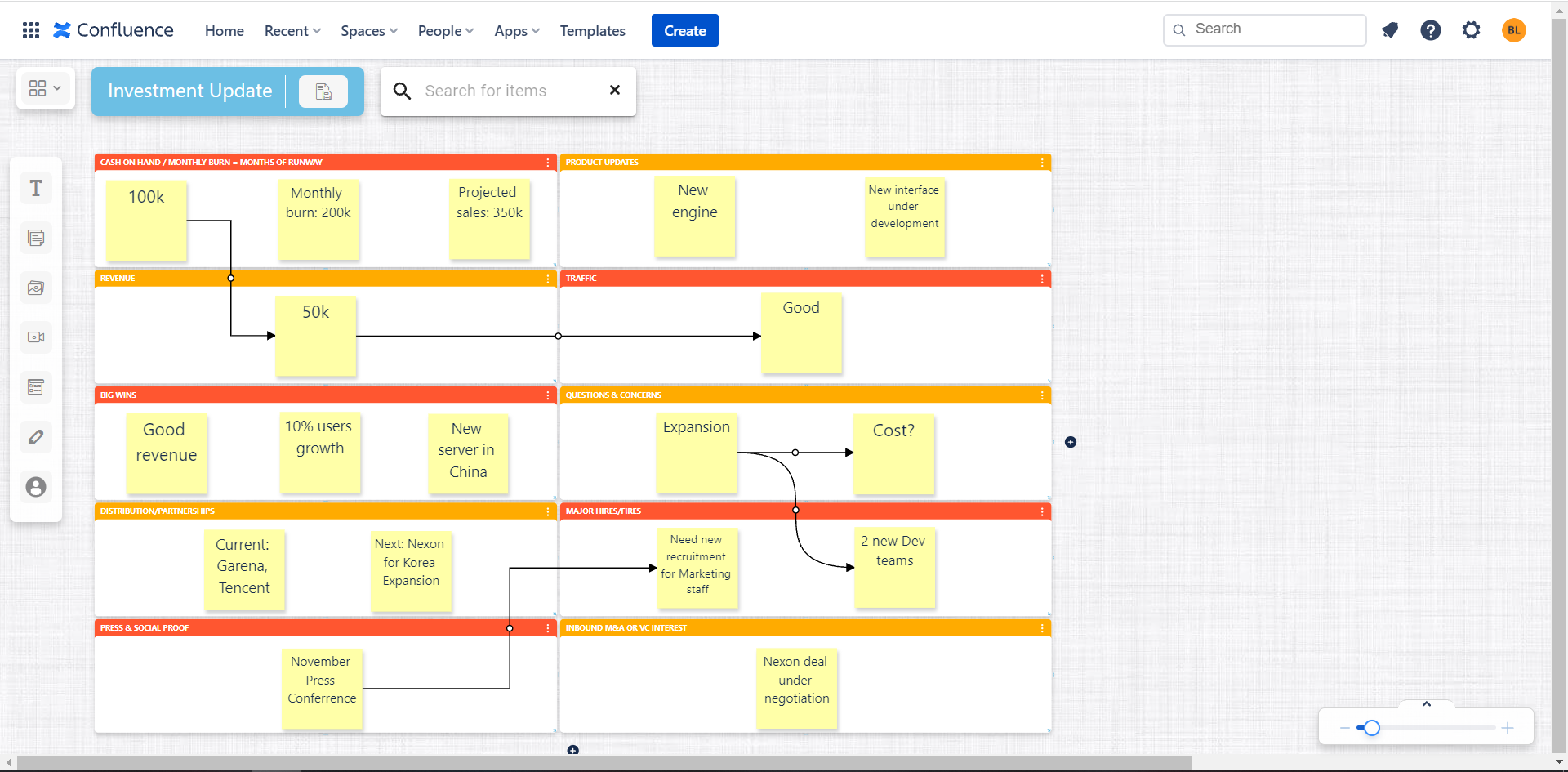This screenshot has height=772, width=1568.
Task: Expand the zoom control chevron bottom-right
Action: (1427, 703)
